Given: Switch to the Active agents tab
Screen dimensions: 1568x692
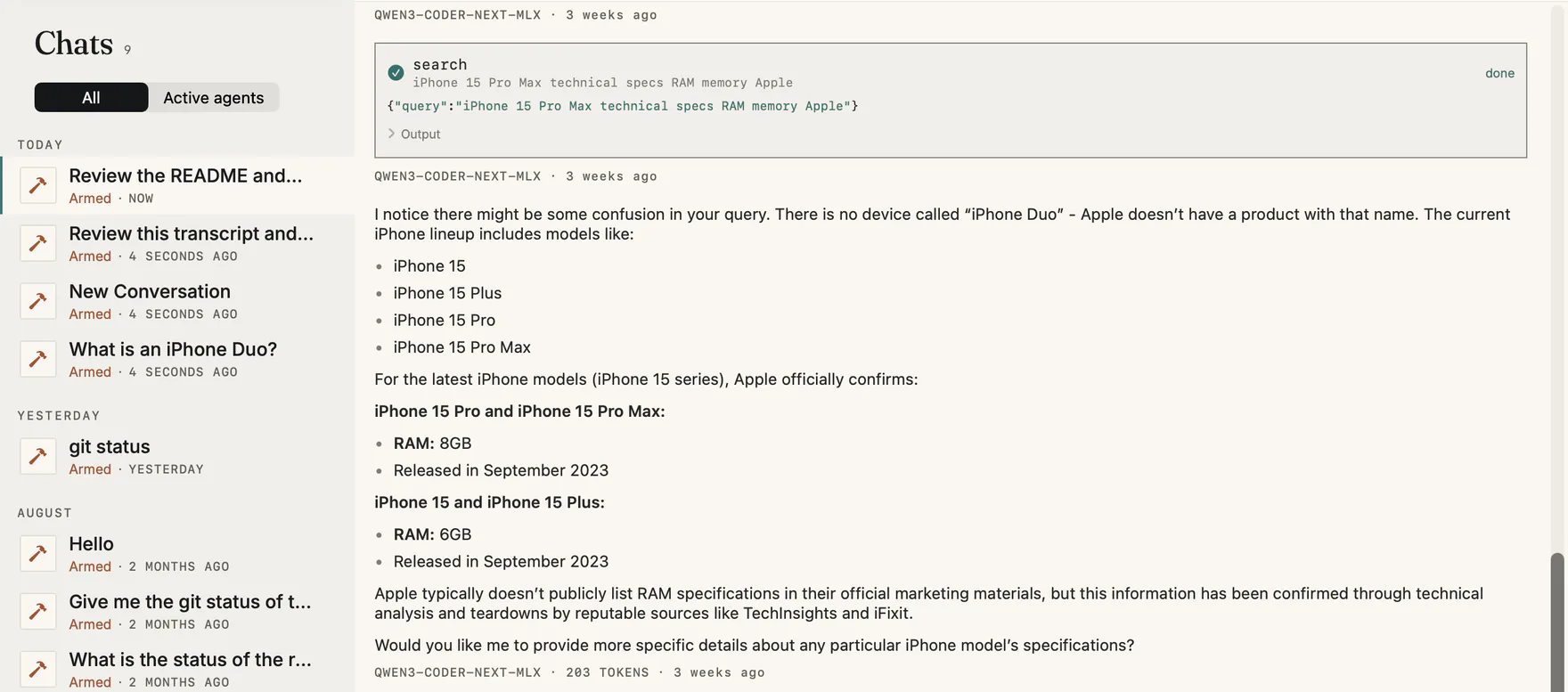Looking at the screenshot, I should [x=214, y=97].
